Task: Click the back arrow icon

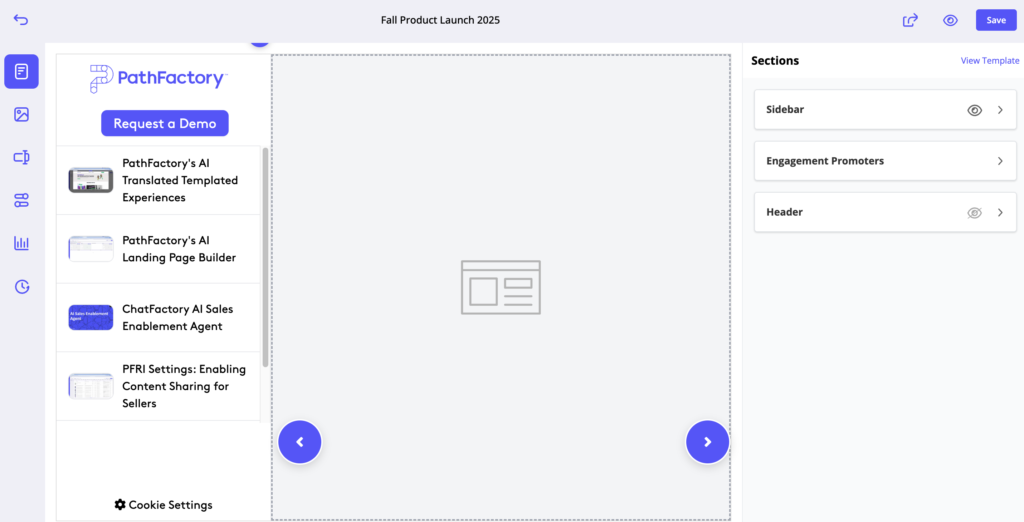Action: 21,20
